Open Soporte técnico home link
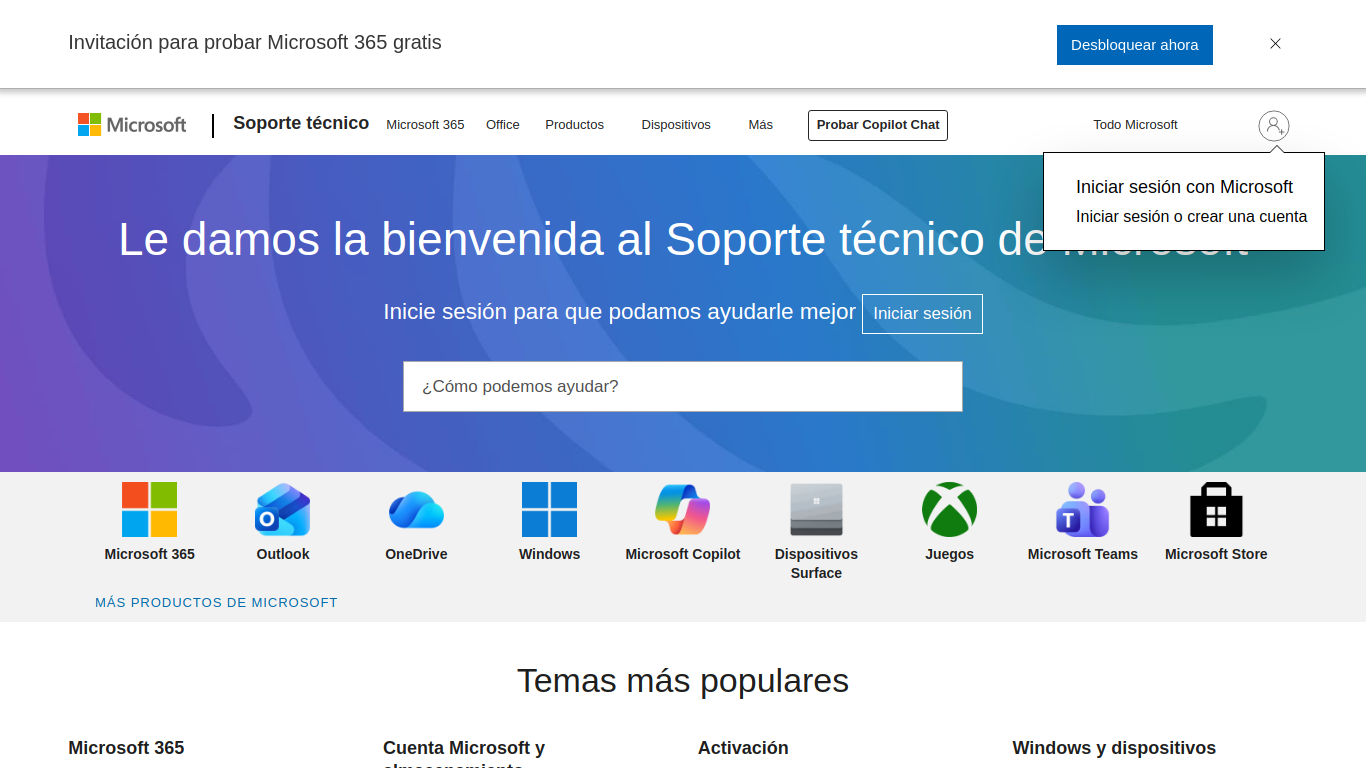Viewport: 1366px width, 768px height. 301,123
